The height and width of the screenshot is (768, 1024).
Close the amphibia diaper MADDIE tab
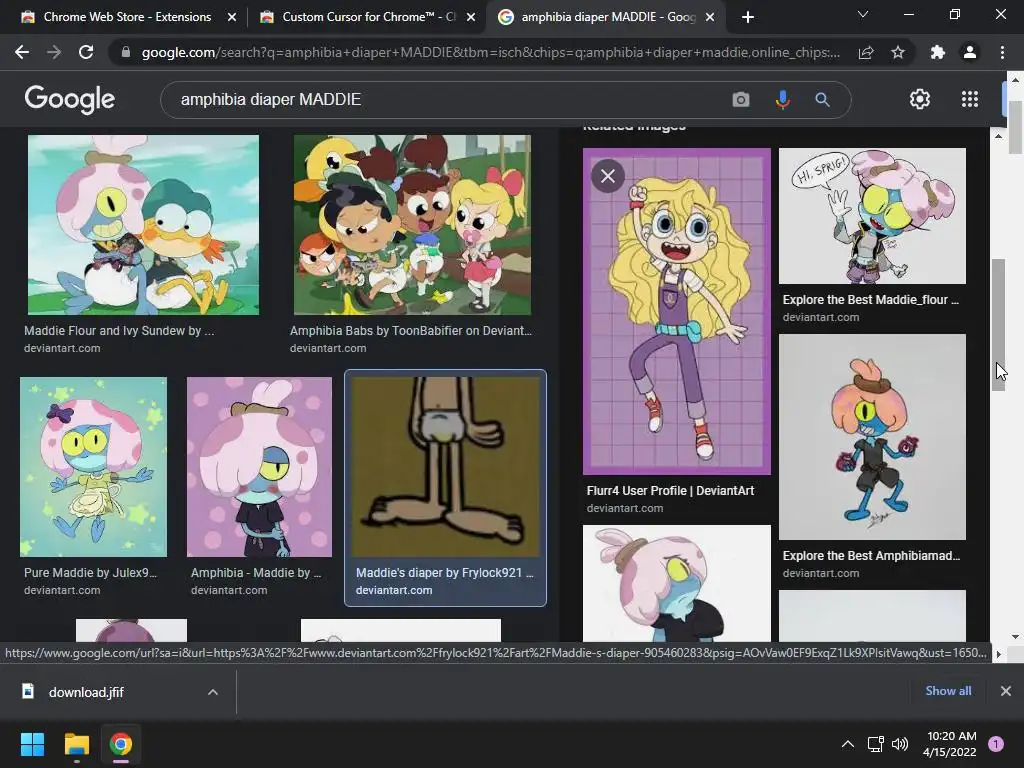pos(711,17)
